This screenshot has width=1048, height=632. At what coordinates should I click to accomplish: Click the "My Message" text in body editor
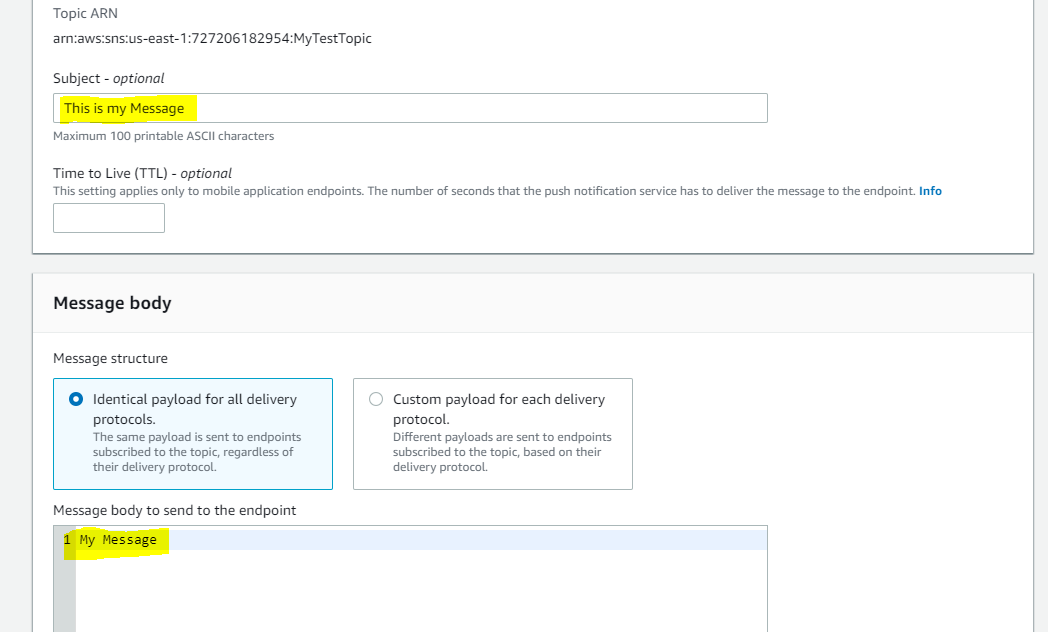(118, 540)
